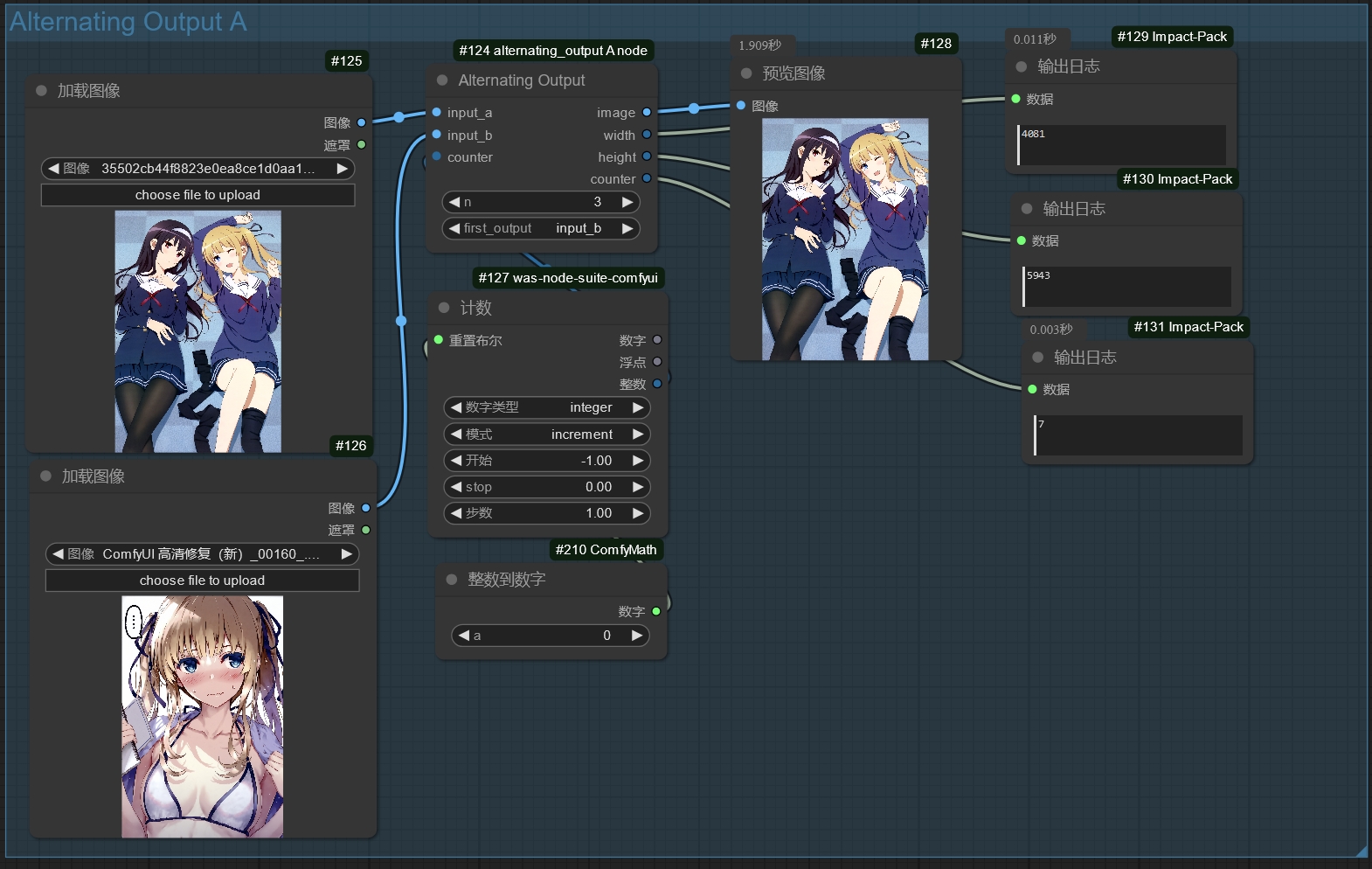Click the input_b input socket

coord(437,135)
